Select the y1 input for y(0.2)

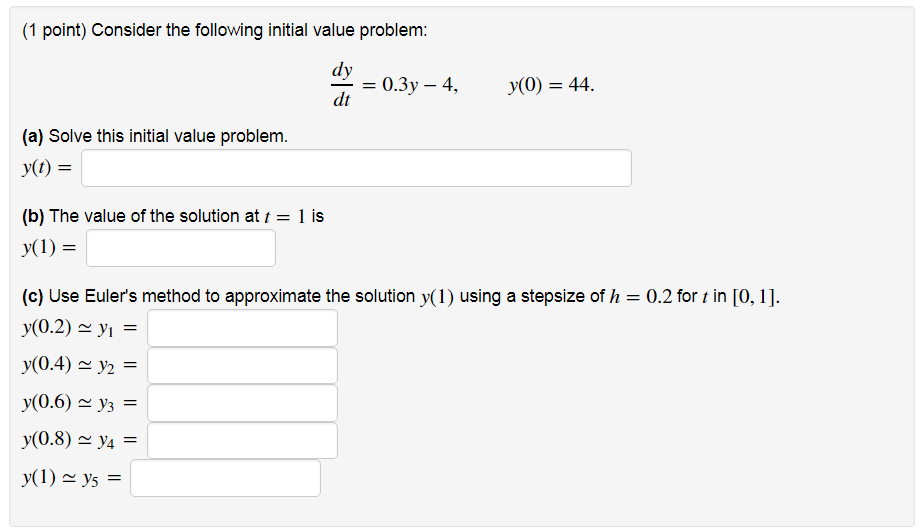click(243, 328)
